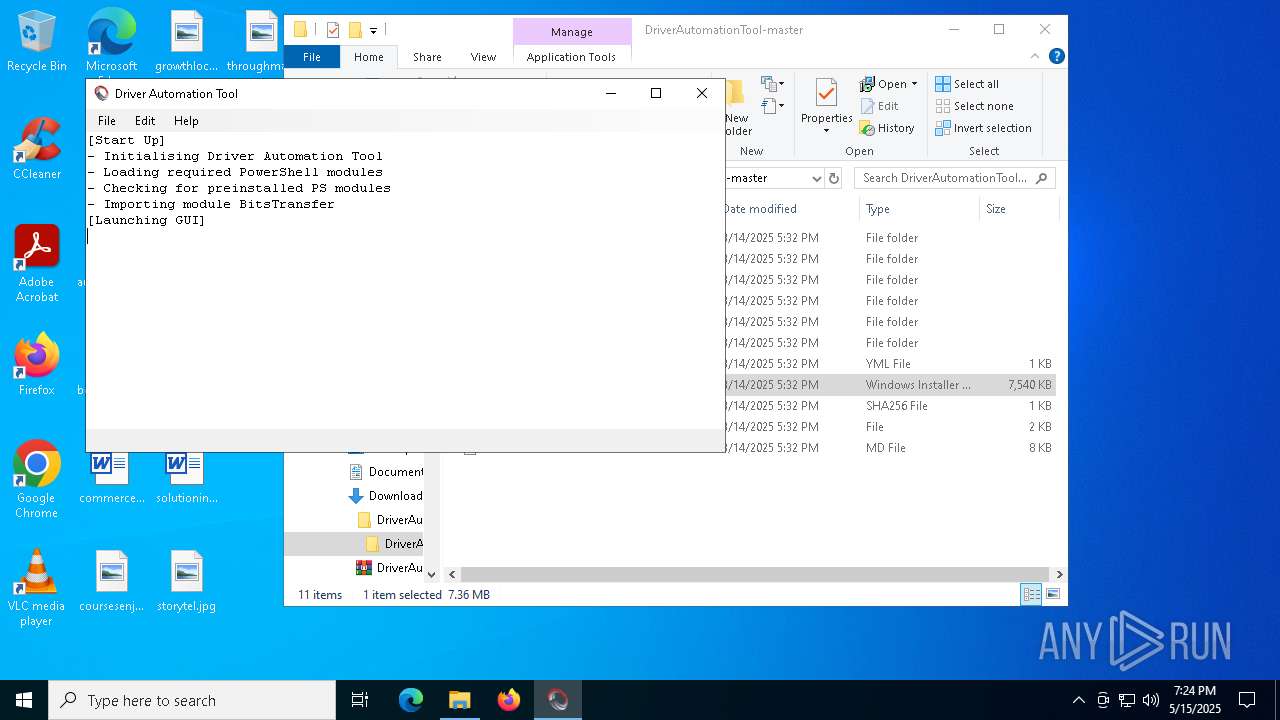
Task: Refresh the Explorer address bar
Action: click(835, 178)
